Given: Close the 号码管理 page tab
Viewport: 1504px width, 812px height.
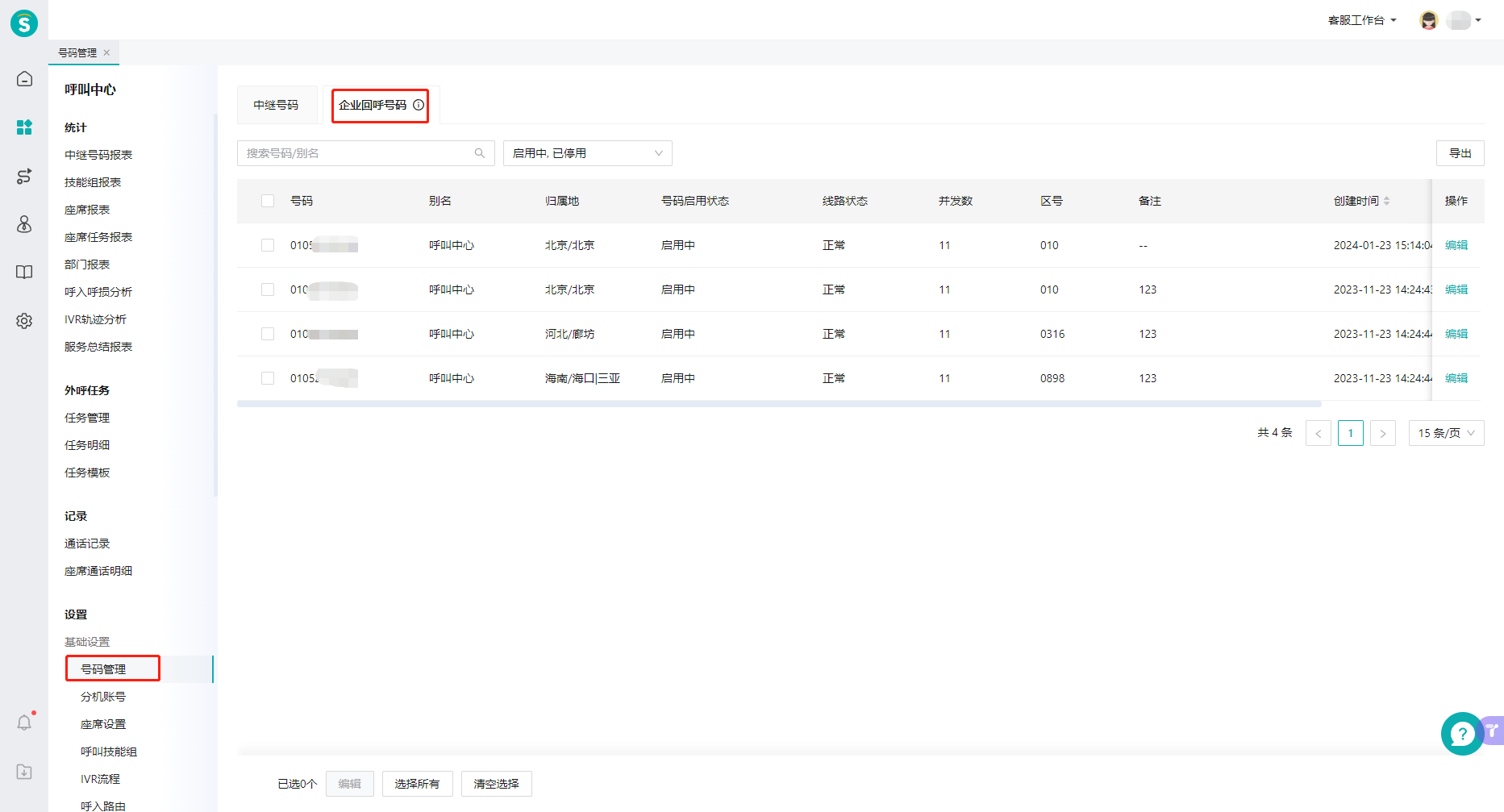Looking at the screenshot, I should tap(106, 52).
